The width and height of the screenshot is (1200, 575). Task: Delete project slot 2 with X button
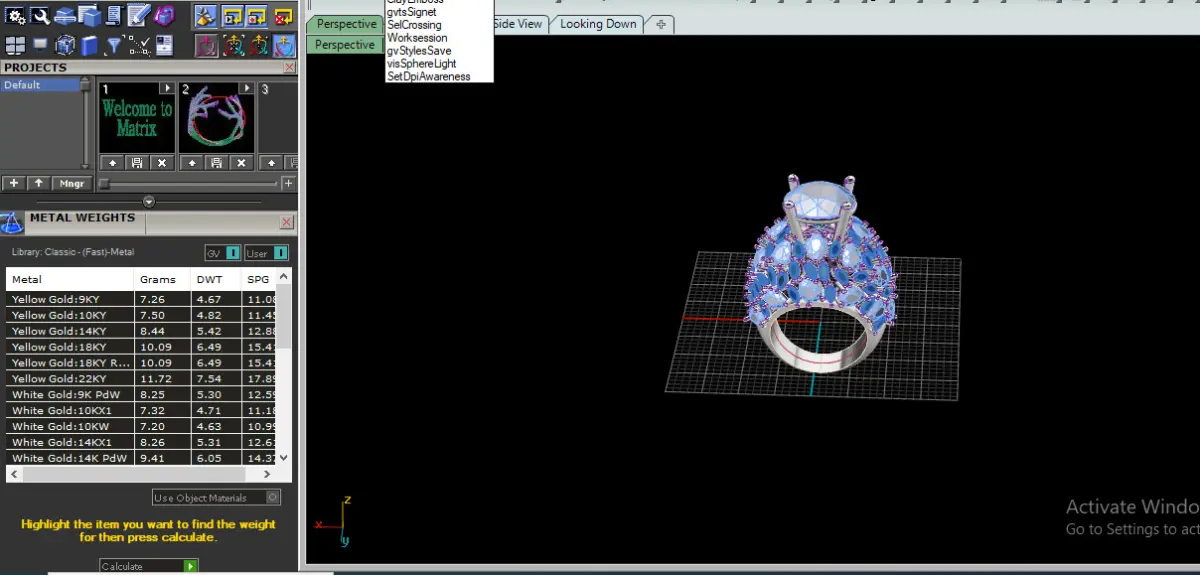click(x=241, y=162)
